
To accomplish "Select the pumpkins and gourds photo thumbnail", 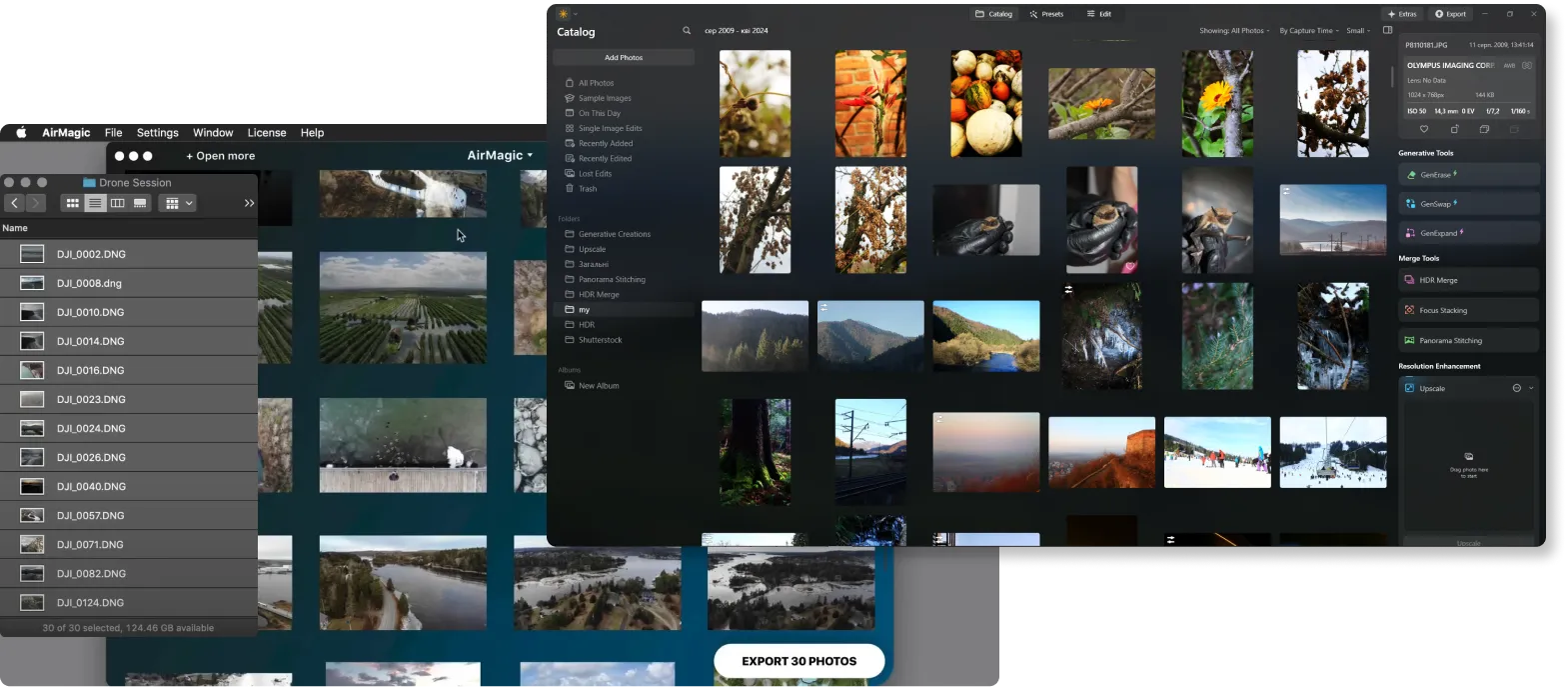I will (x=985, y=104).
